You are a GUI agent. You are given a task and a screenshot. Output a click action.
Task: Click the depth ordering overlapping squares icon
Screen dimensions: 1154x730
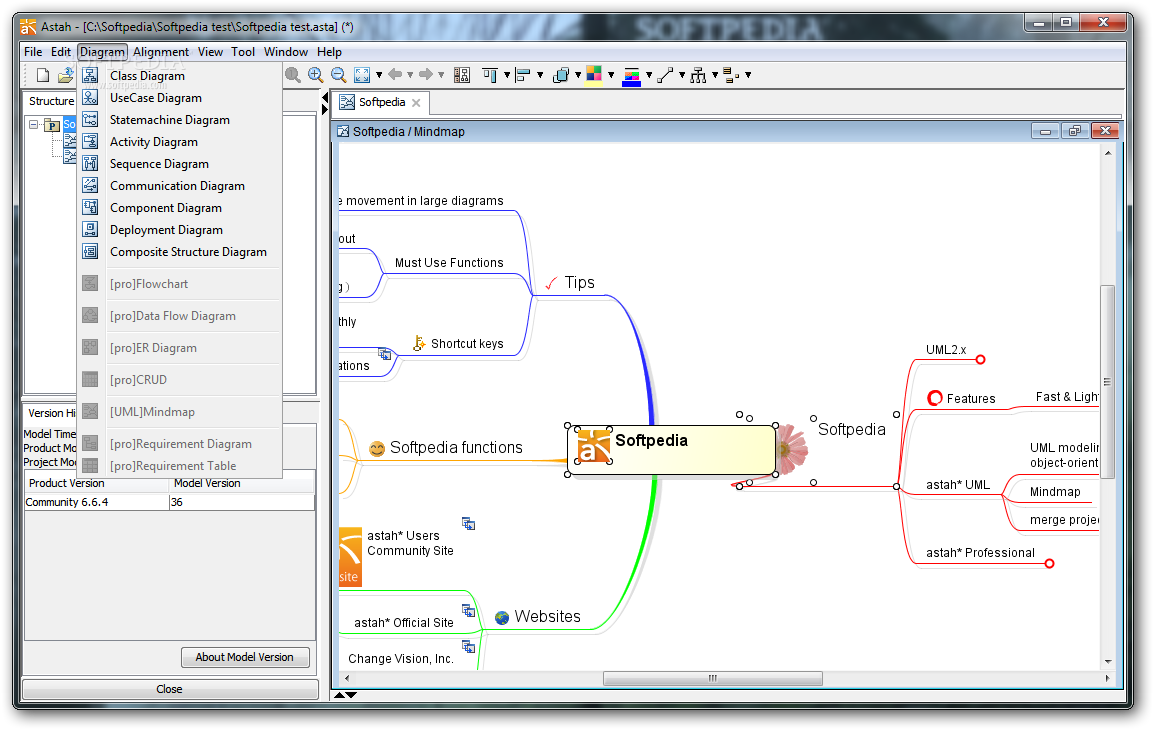click(x=561, y=75)
